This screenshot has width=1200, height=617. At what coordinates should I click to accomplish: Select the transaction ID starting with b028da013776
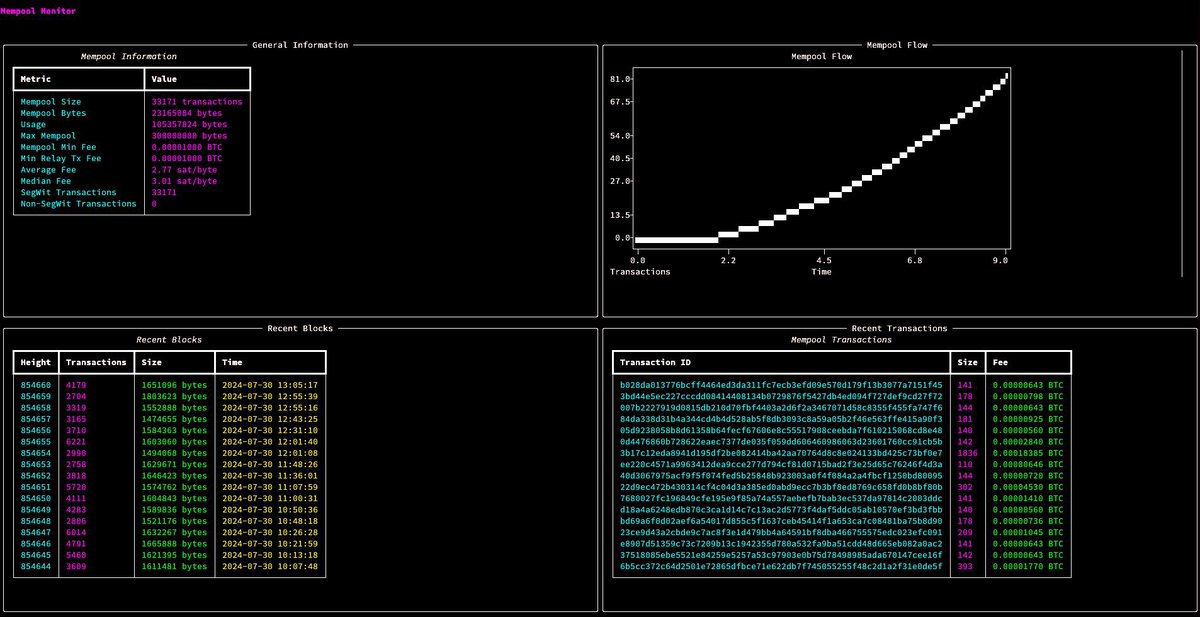[781, 385]
